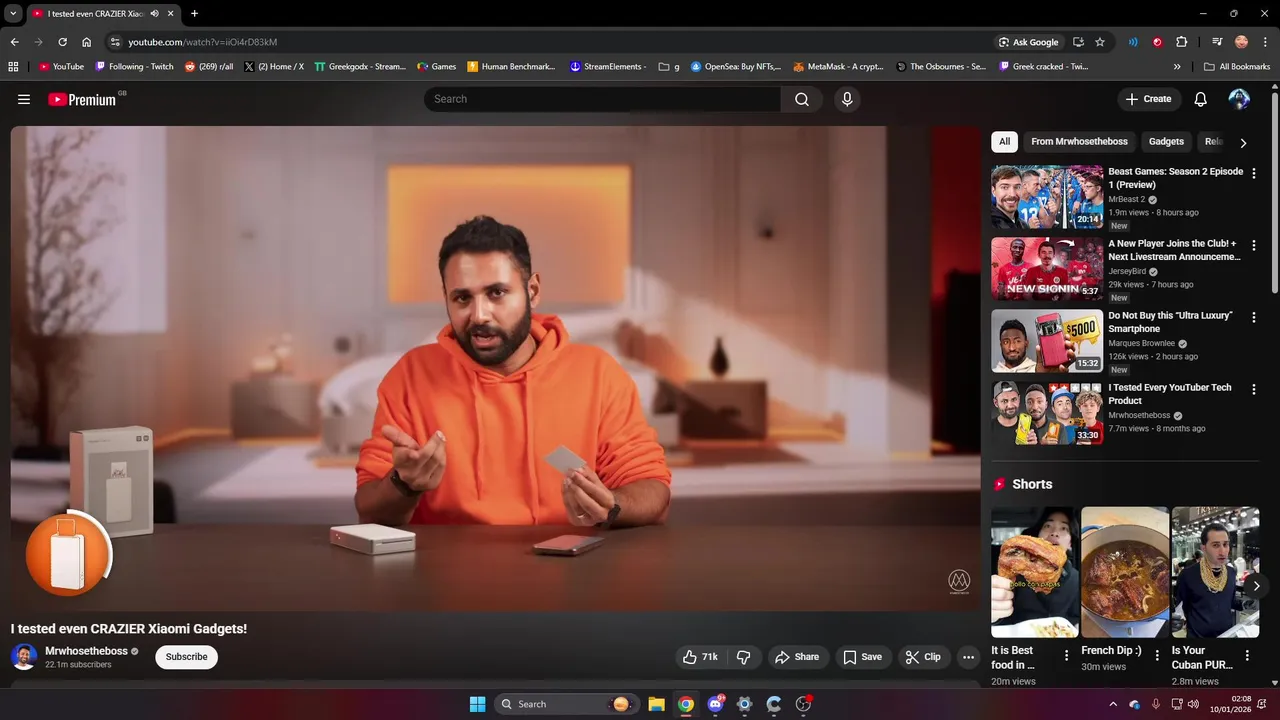The image size is (1280, 720).
Task: Open Chrome home page button
Action: click(86, 42)
